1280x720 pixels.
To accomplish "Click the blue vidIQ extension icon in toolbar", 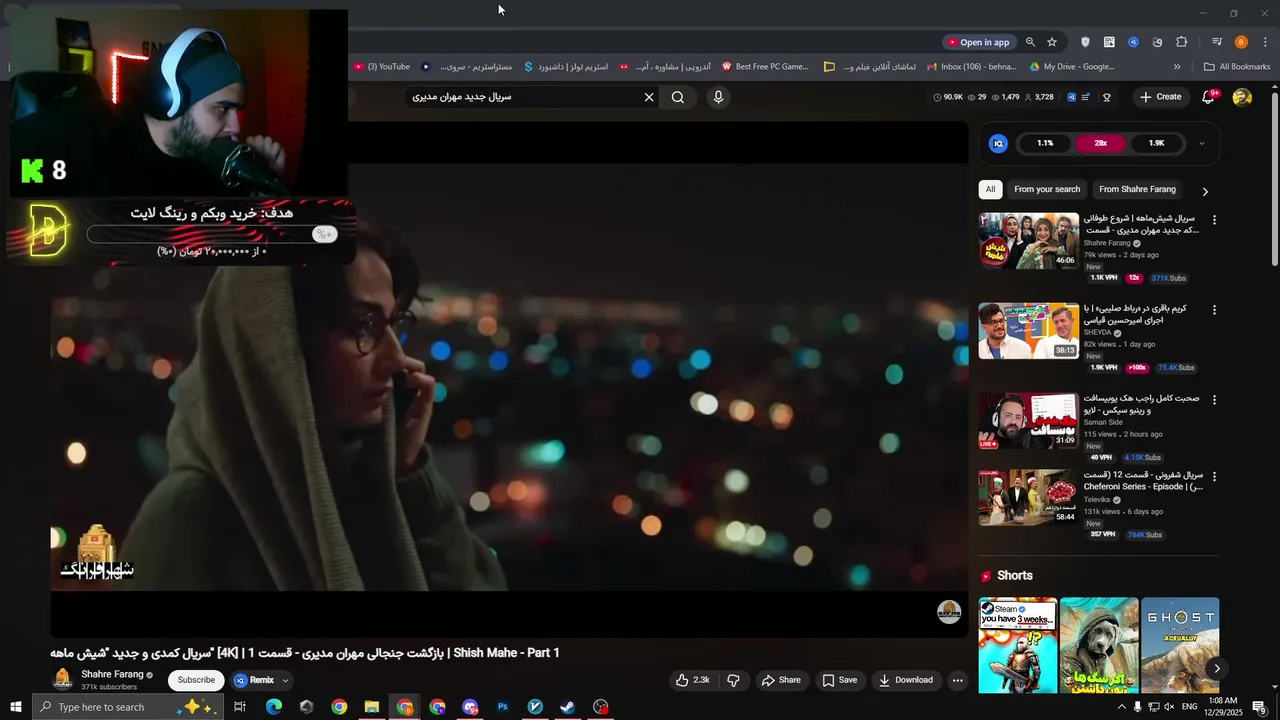I will click(x=1133, y=42).
